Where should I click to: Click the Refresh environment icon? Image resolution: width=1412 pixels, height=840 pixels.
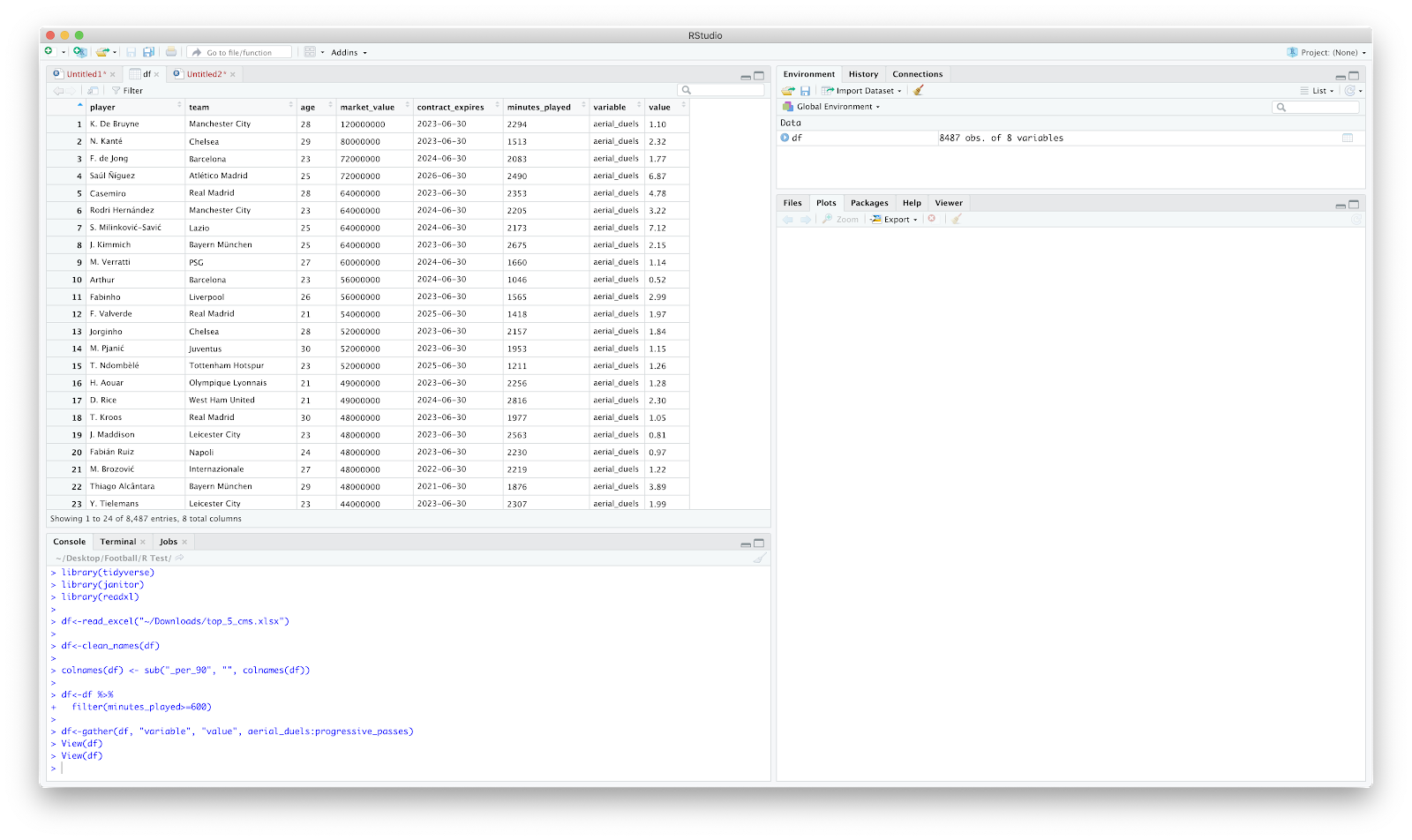(1349, 90)
